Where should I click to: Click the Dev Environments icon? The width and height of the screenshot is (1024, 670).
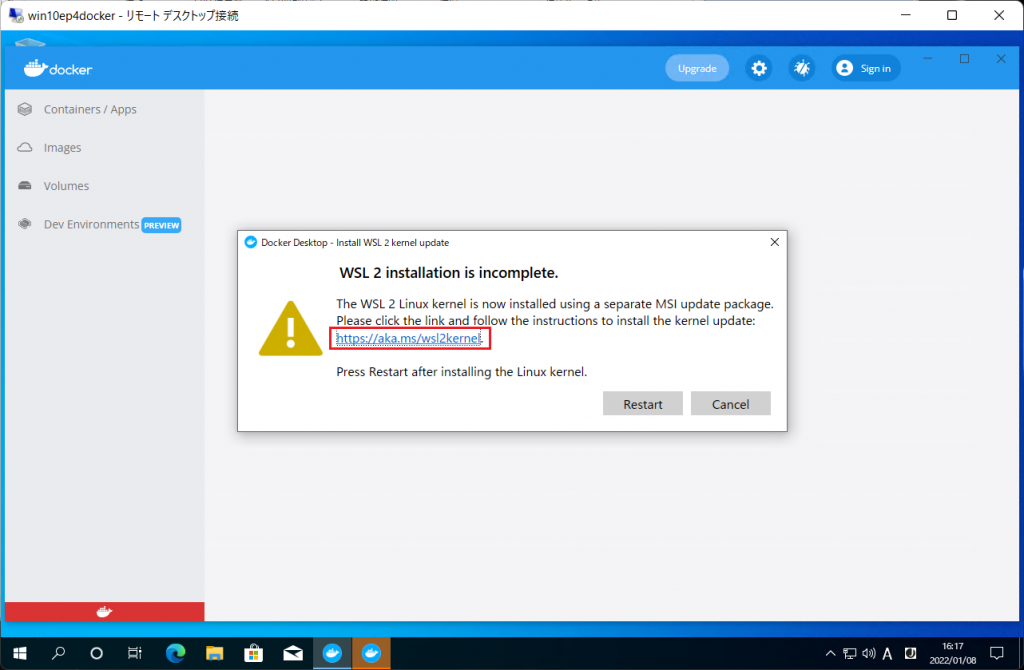point(25,224)
